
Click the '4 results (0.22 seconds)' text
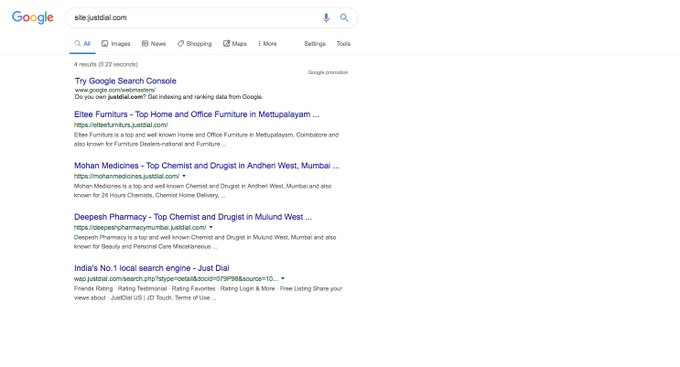[106, 64]
